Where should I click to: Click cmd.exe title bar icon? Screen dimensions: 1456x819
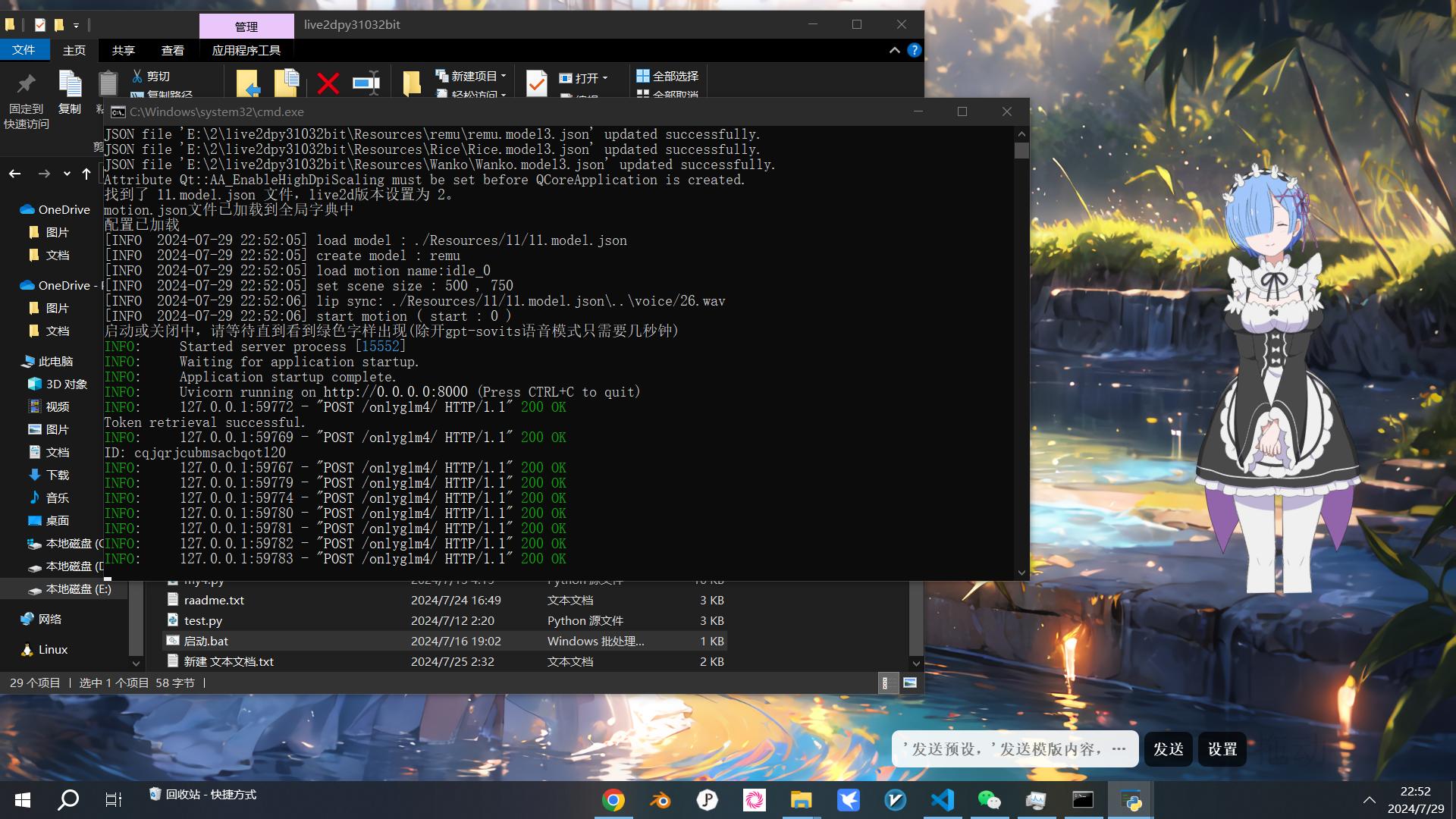click(118, 111)
